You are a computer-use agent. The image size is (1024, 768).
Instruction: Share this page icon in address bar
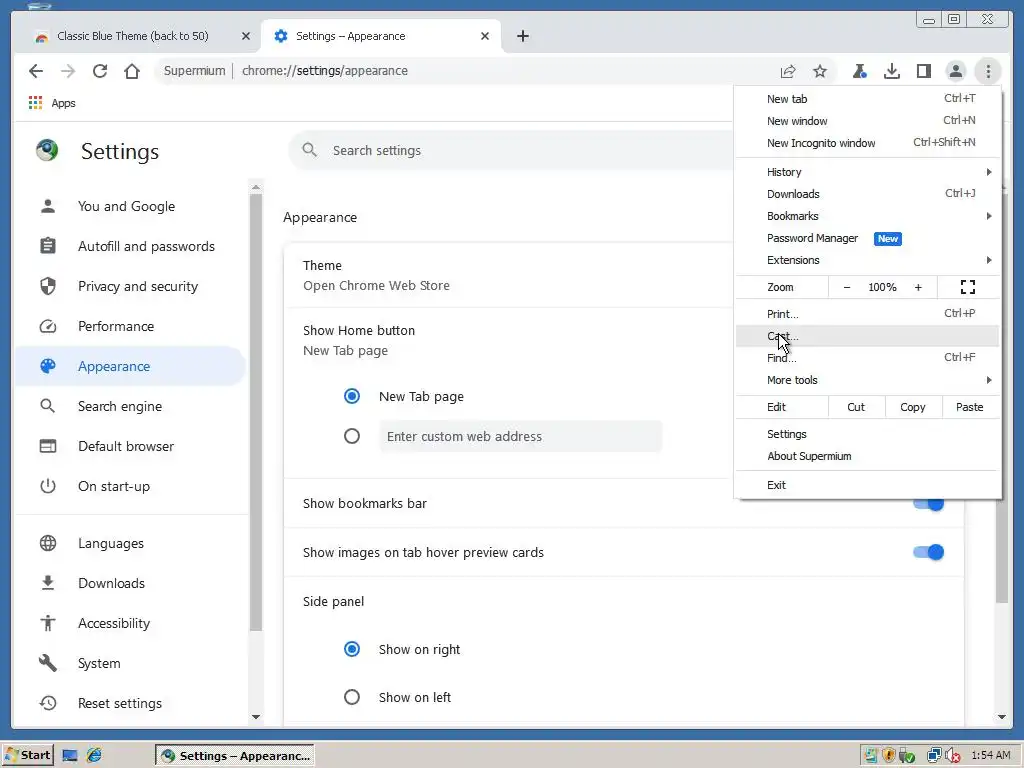tap(788, 71)
